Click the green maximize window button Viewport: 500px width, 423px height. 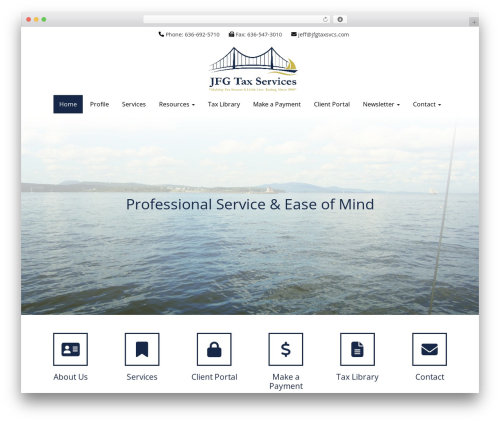click(x=44, y=19)
